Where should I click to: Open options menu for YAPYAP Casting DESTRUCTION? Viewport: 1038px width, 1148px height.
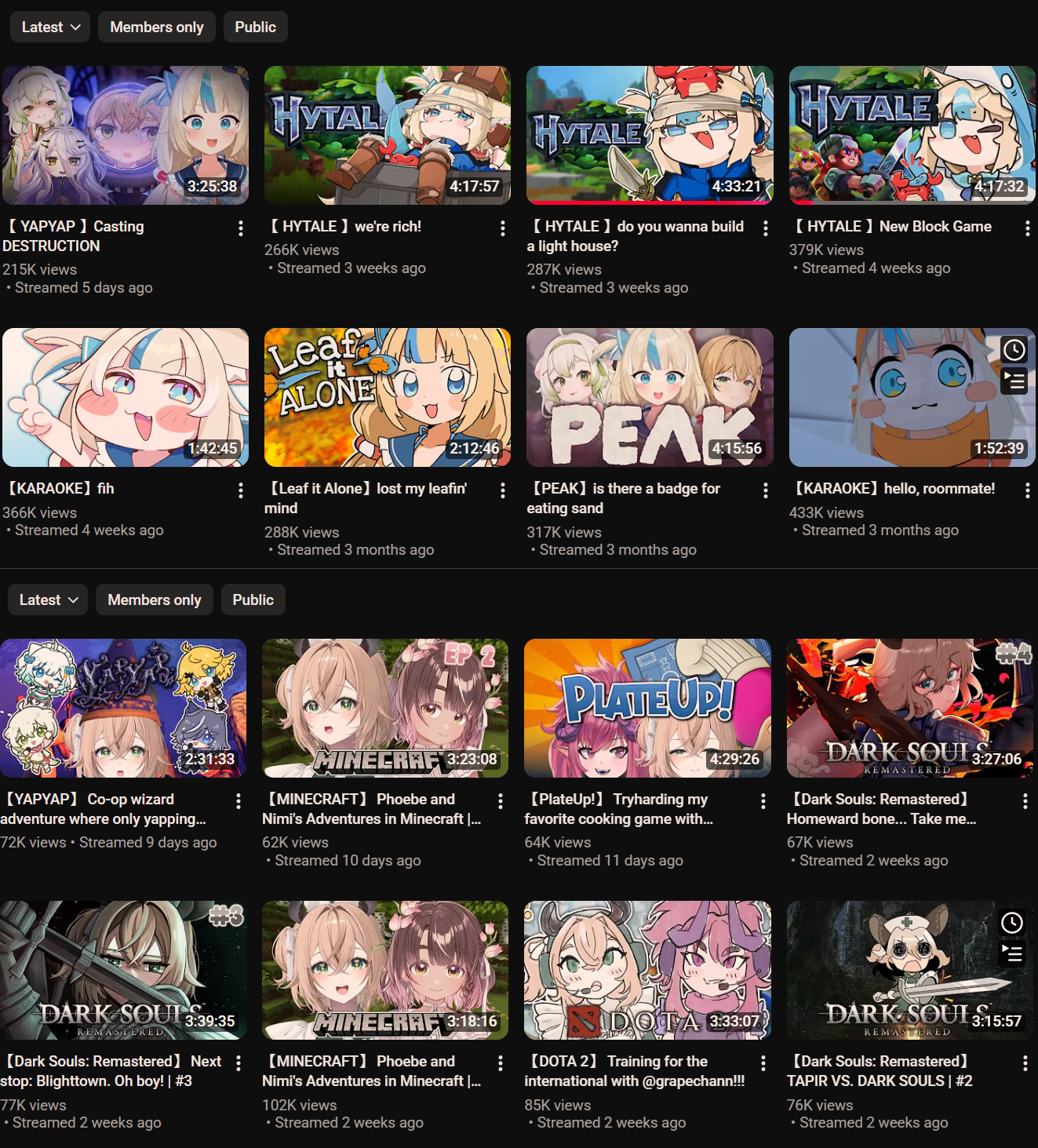(x=240, y=228)
